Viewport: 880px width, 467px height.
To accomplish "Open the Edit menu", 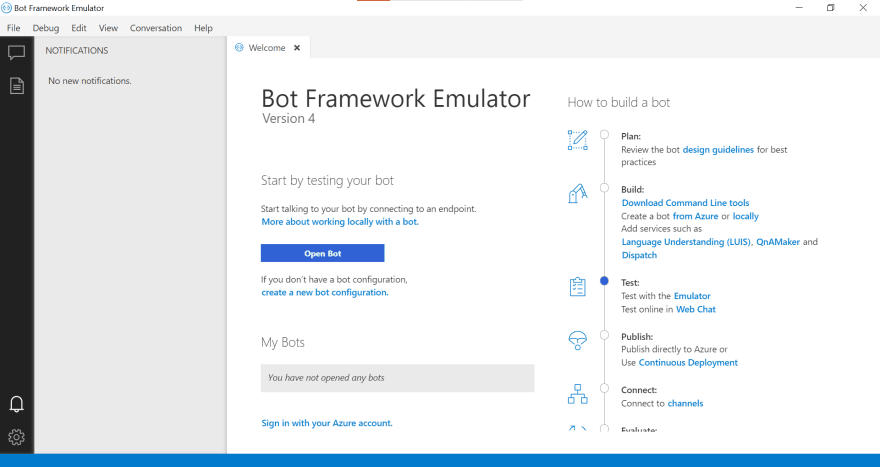I will (79, 28).
